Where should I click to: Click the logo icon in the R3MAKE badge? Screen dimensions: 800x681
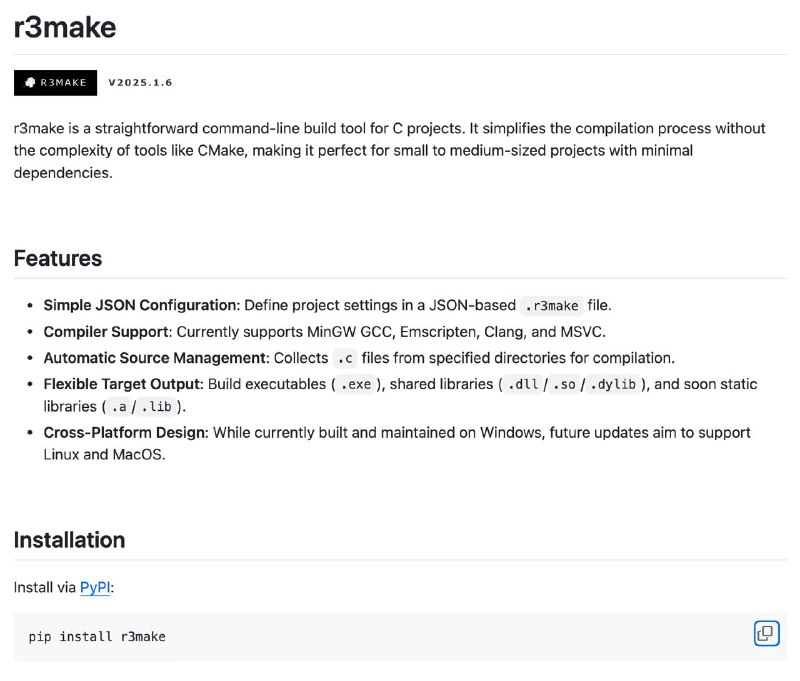[x=30, y=83]
